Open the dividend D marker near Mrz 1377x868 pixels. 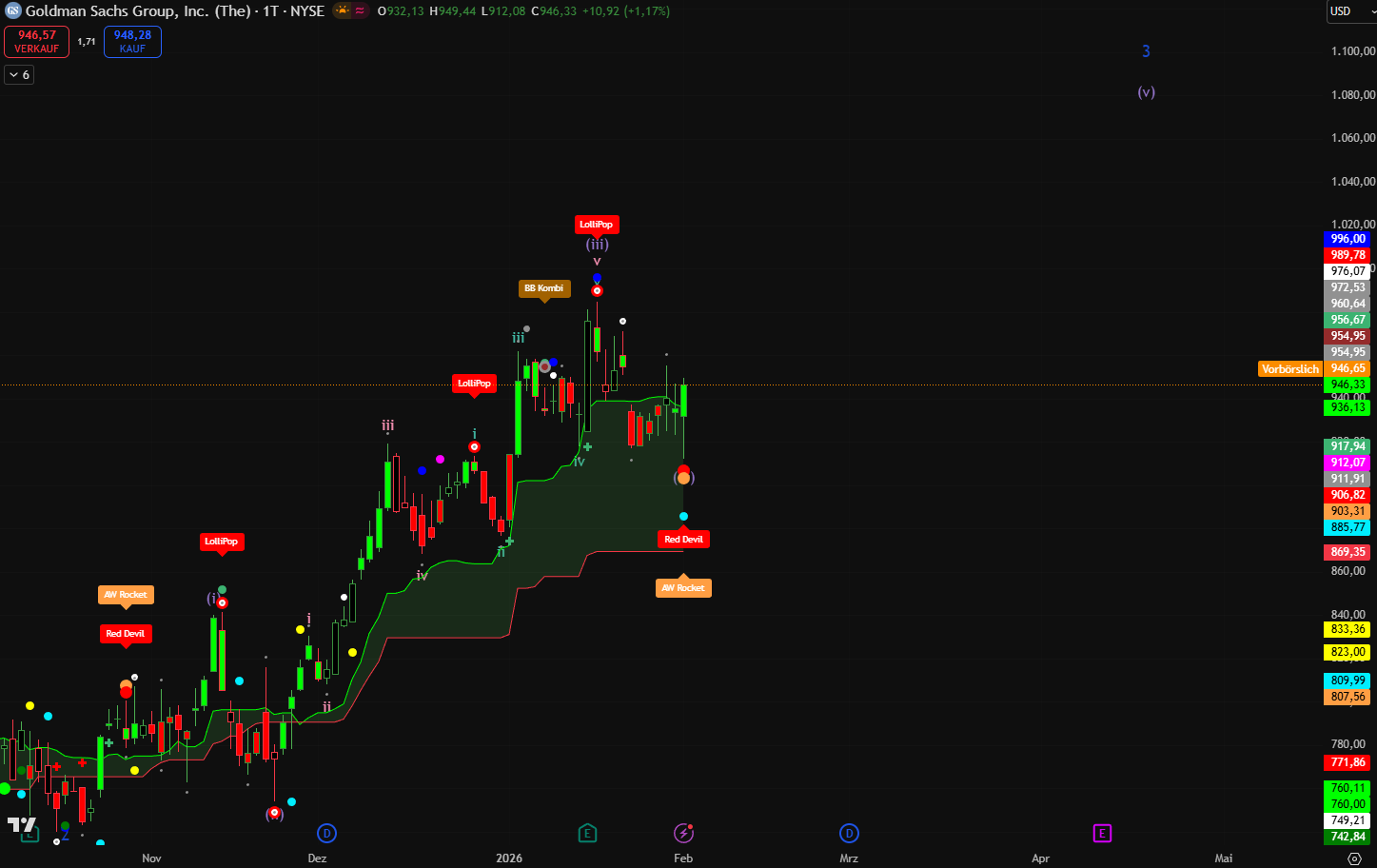849,834
